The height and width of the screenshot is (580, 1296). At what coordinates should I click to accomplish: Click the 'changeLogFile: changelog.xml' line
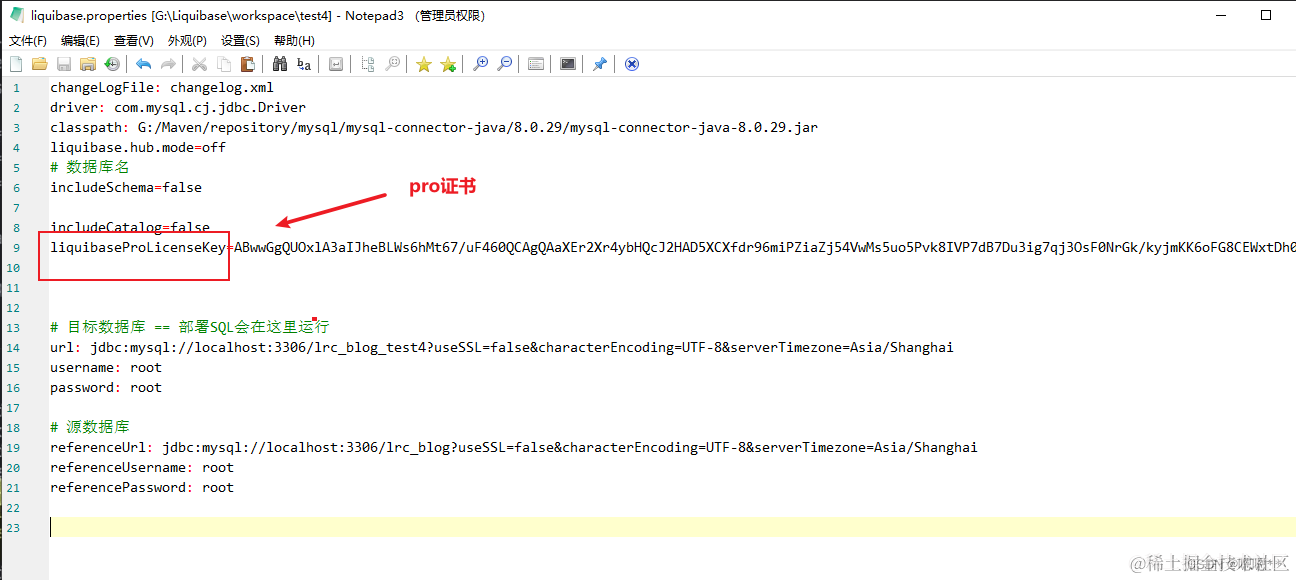(162, 87)
